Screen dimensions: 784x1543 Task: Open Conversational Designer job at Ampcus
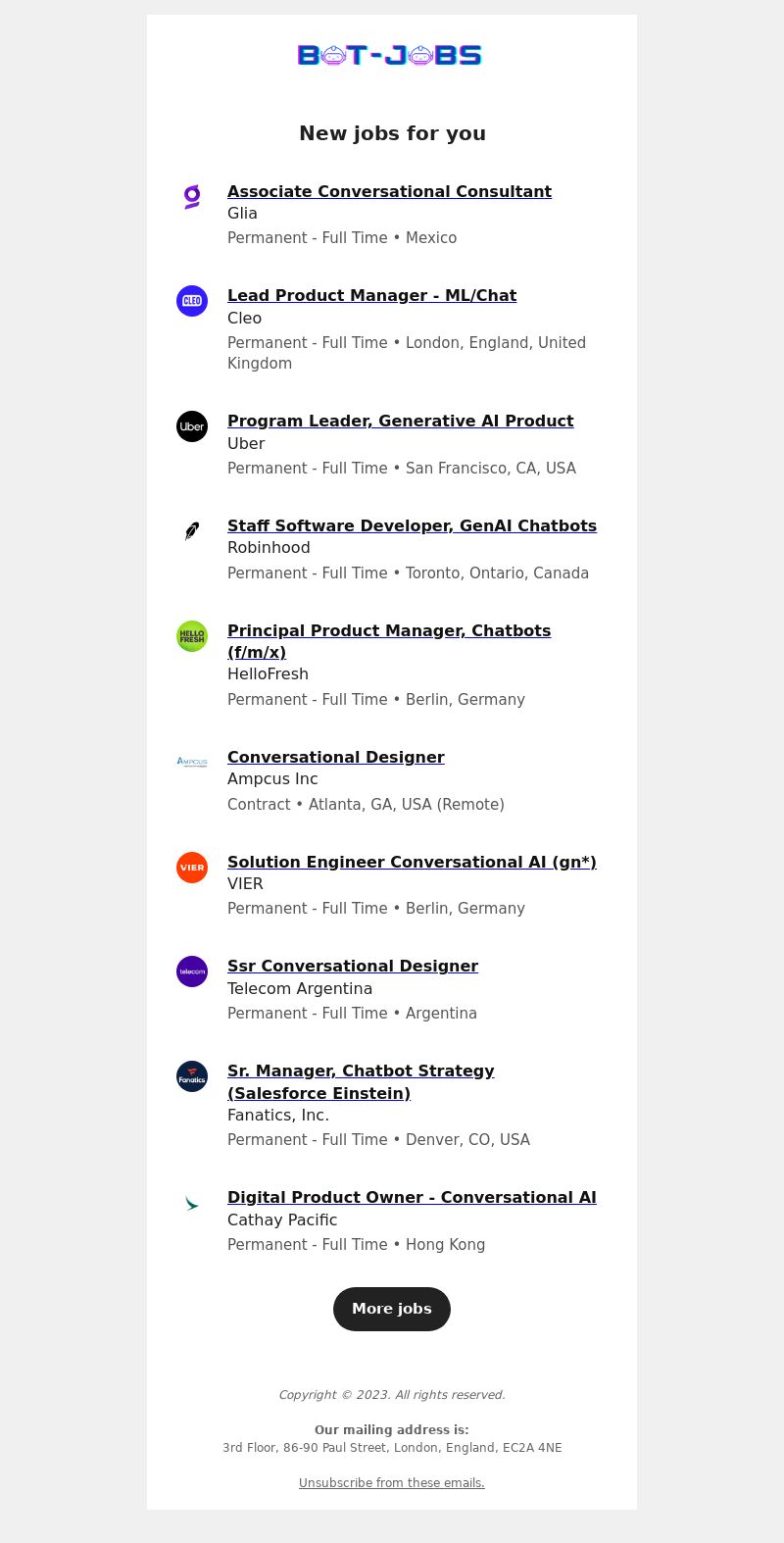(x=335, y=757)
